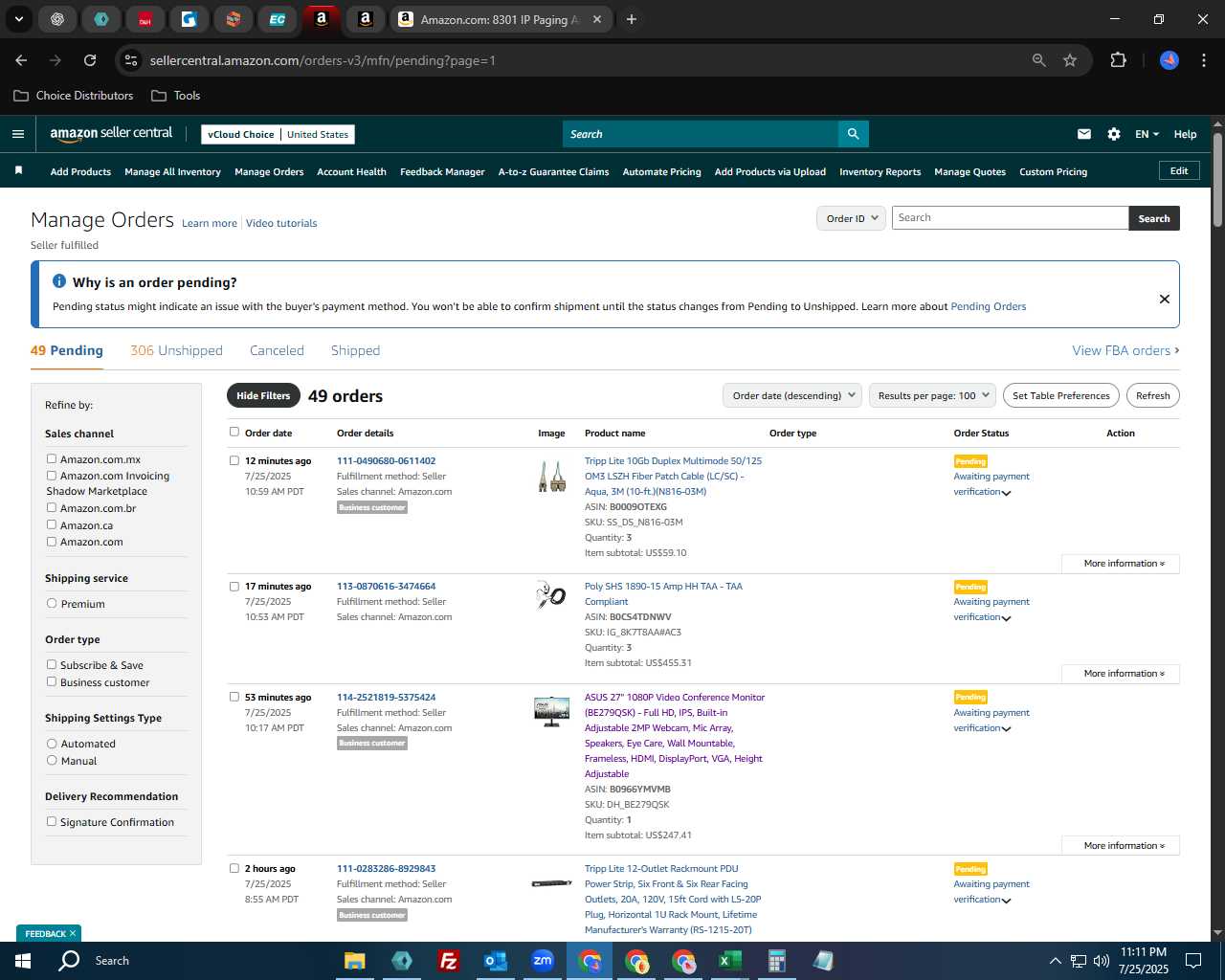
Task: Open Feedback Manager menu item
Action: click(x=442, y=172)
